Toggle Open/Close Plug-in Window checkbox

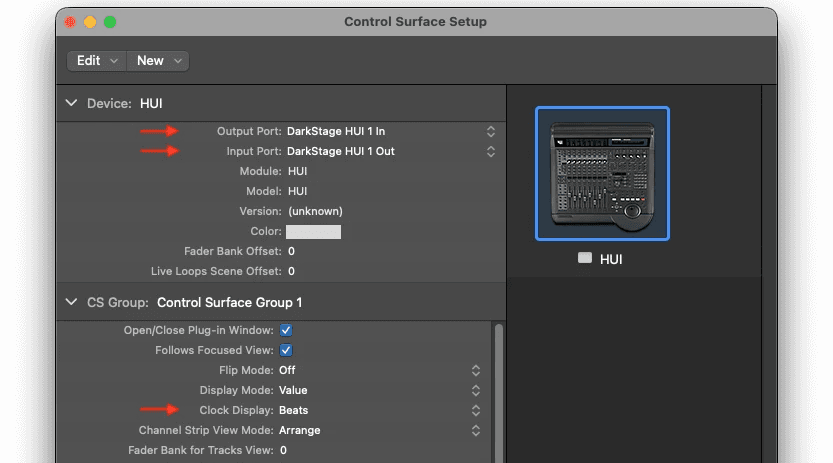pos(286,330)
